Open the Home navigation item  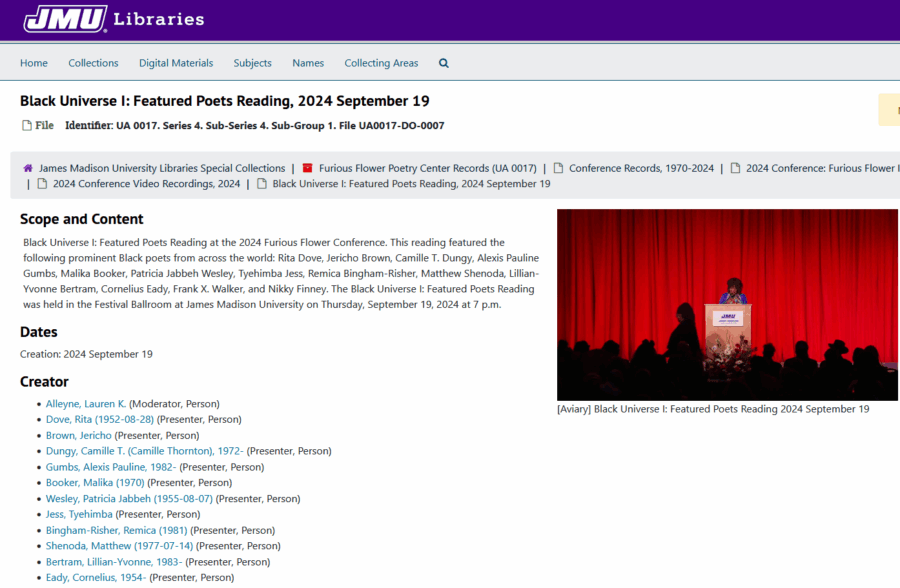click(x=33, y=62)
